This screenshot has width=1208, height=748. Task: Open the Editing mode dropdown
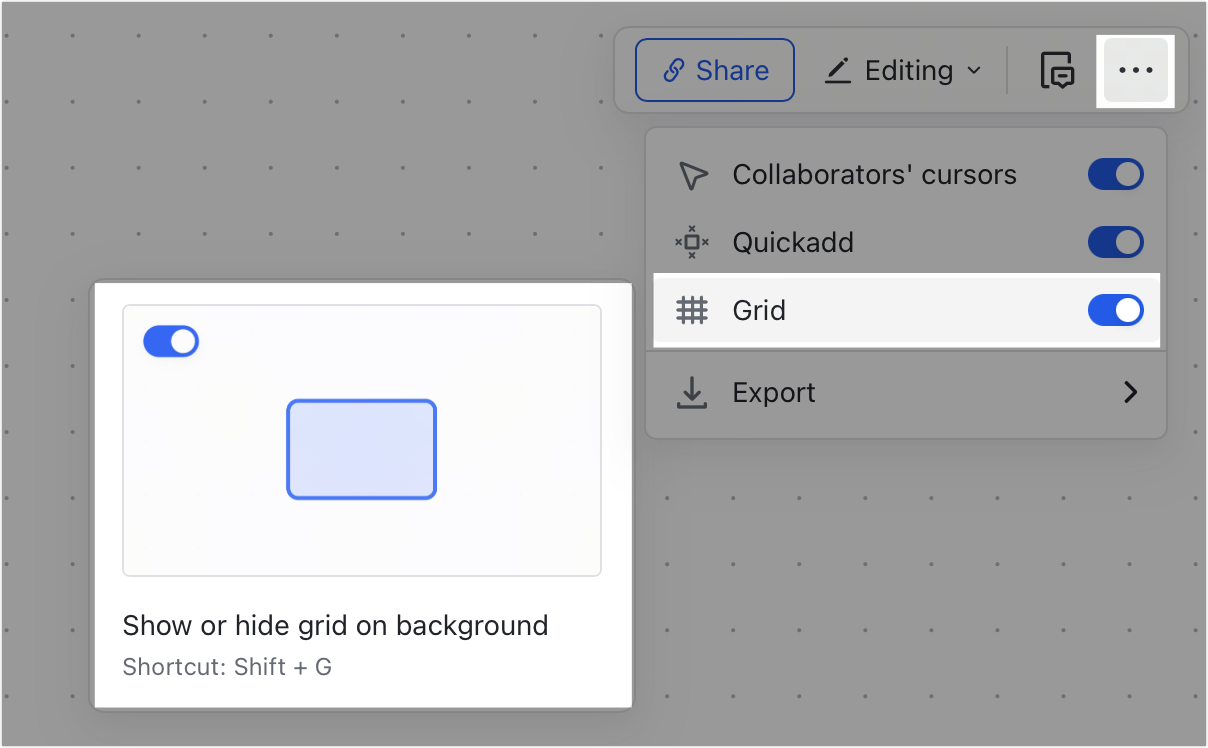pos(903,71)
